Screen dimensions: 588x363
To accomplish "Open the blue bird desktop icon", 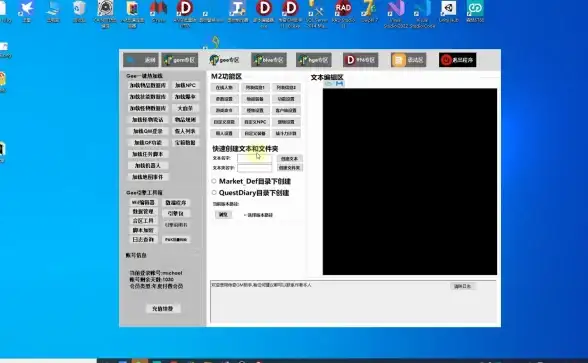I will [27, 11].
